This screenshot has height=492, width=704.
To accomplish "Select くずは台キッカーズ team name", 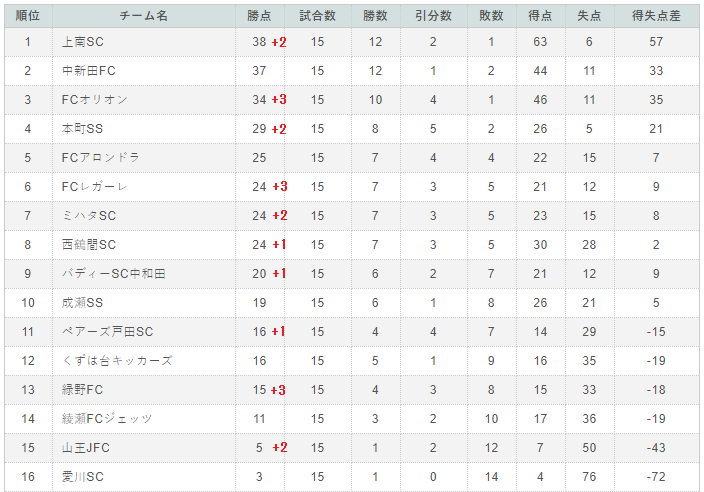I will point(117,361).
